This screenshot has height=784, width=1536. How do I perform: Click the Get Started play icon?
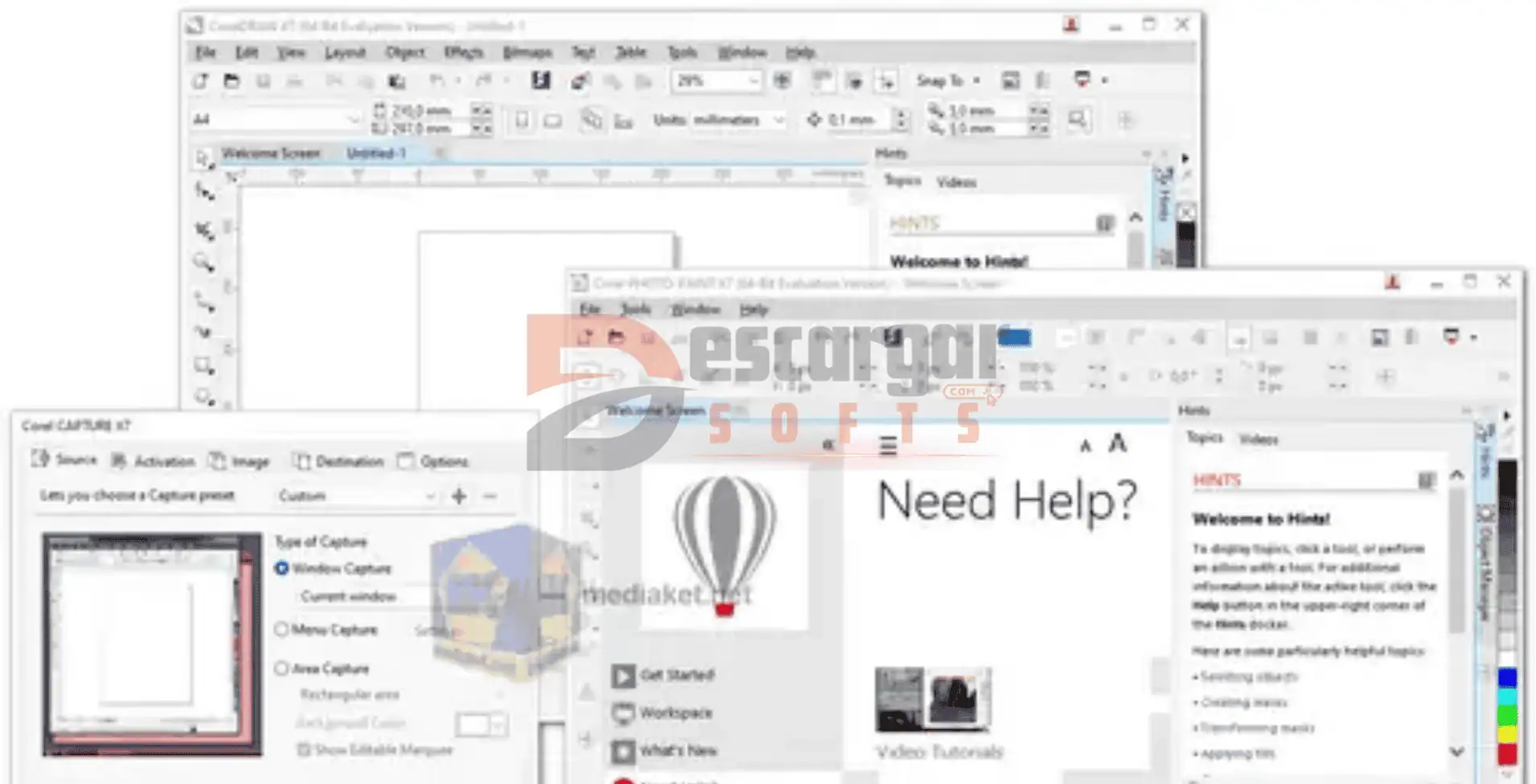pyautogui.click(x=623, y=676)
